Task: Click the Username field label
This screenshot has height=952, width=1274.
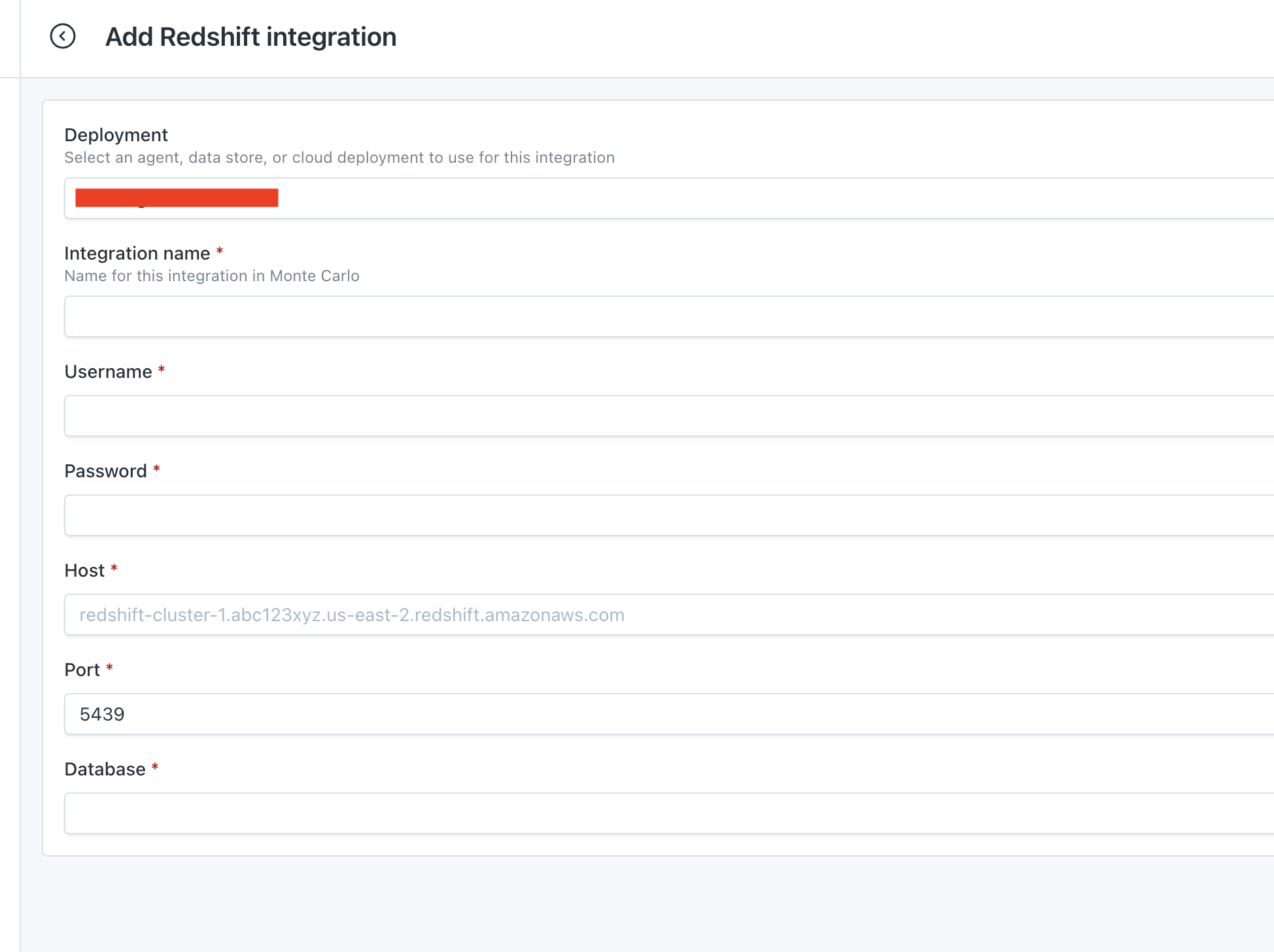Action: pyautogui.click(x=108, y=371)
